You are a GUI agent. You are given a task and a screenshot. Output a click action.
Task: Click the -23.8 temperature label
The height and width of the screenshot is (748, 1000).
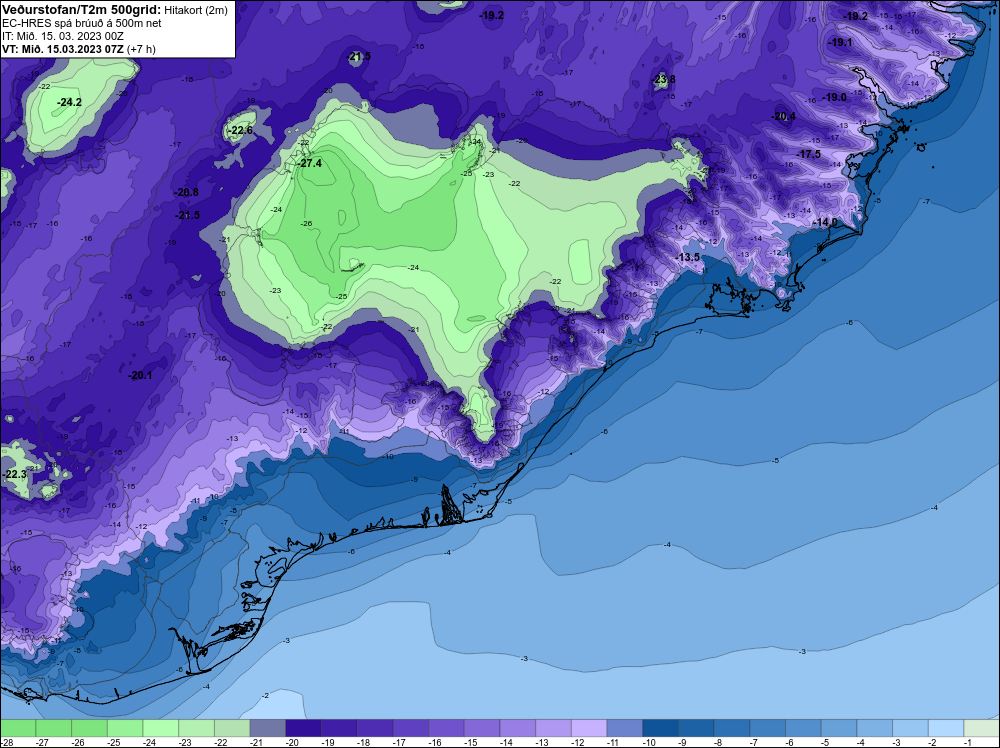pyautogui.click(x=664, y=79)
